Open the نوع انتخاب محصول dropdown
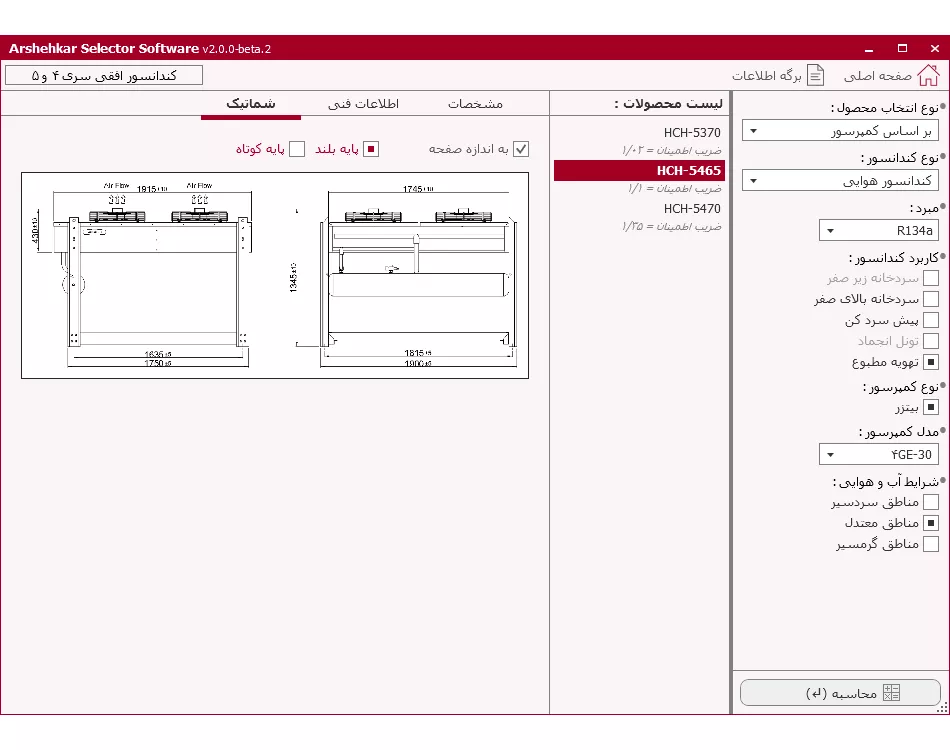 tap(840, 131)
